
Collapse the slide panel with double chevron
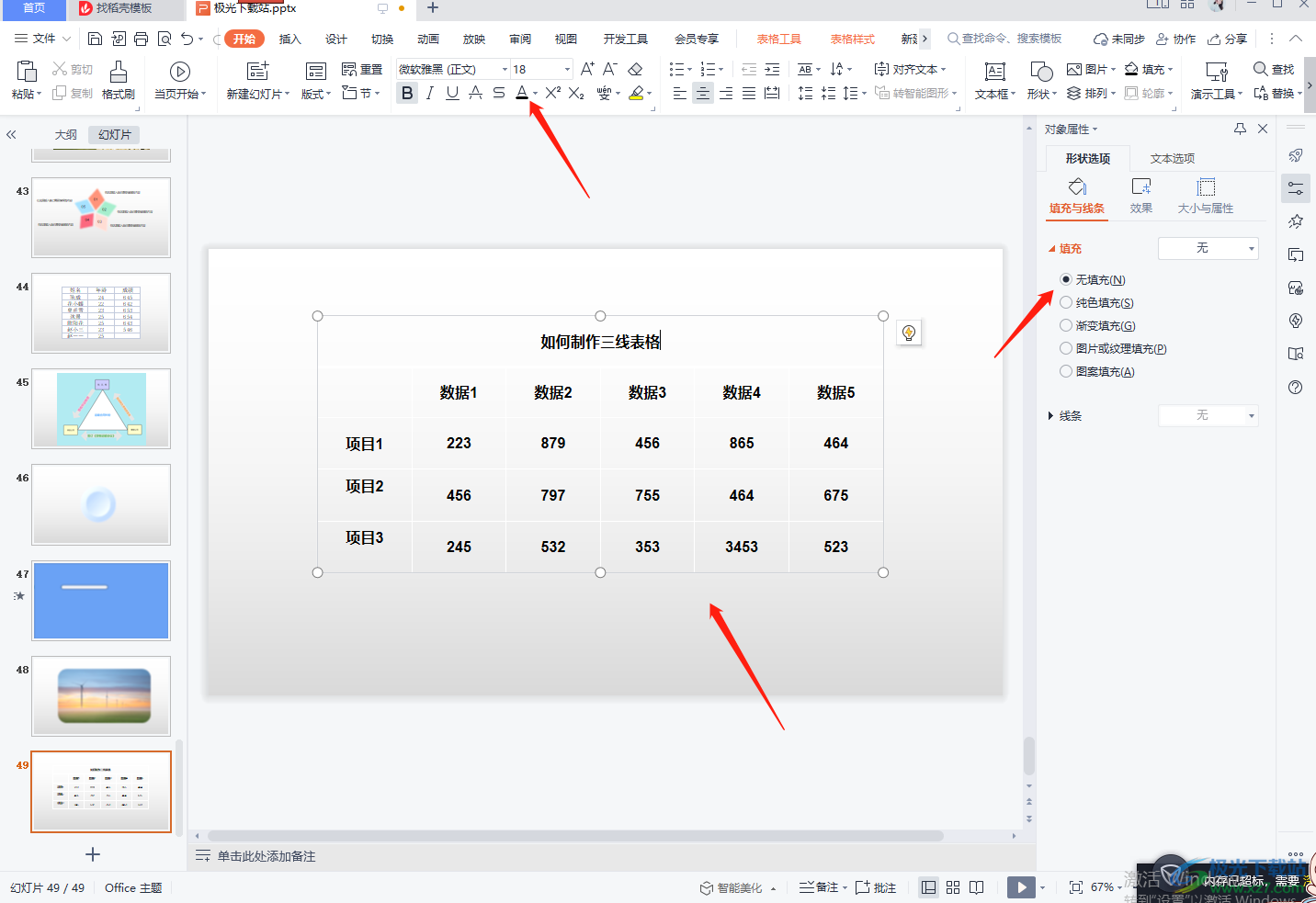11,134
